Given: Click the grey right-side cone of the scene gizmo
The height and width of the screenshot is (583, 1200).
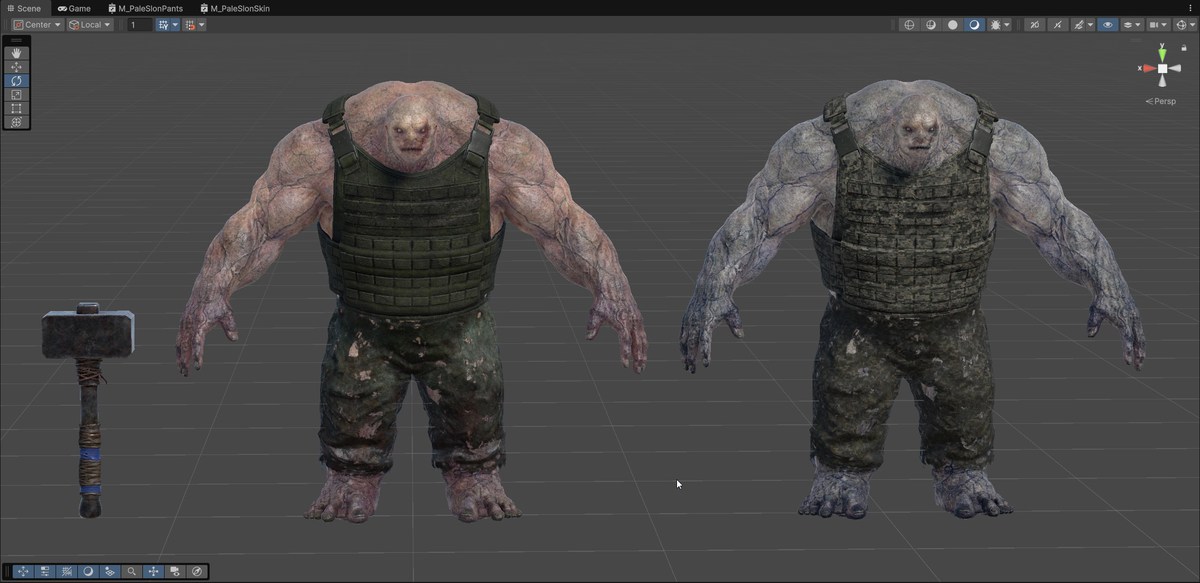Looking at the screenshot, I should tap(1177, 69).
